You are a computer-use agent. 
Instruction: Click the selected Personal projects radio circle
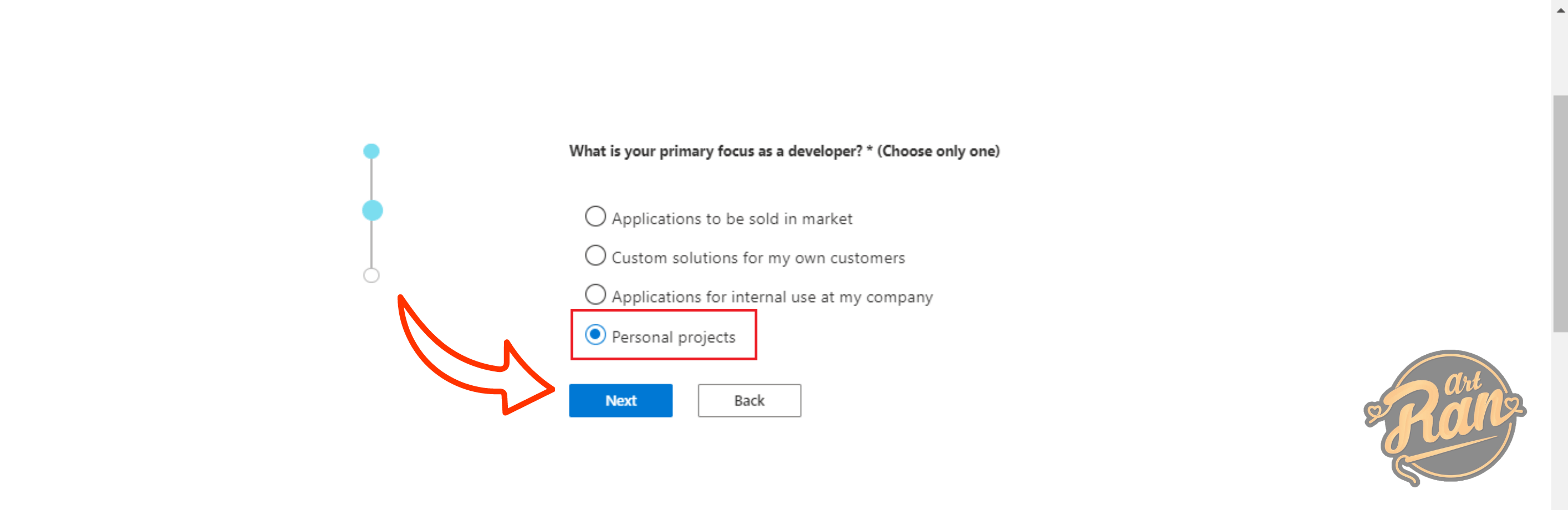coord(595,334)
